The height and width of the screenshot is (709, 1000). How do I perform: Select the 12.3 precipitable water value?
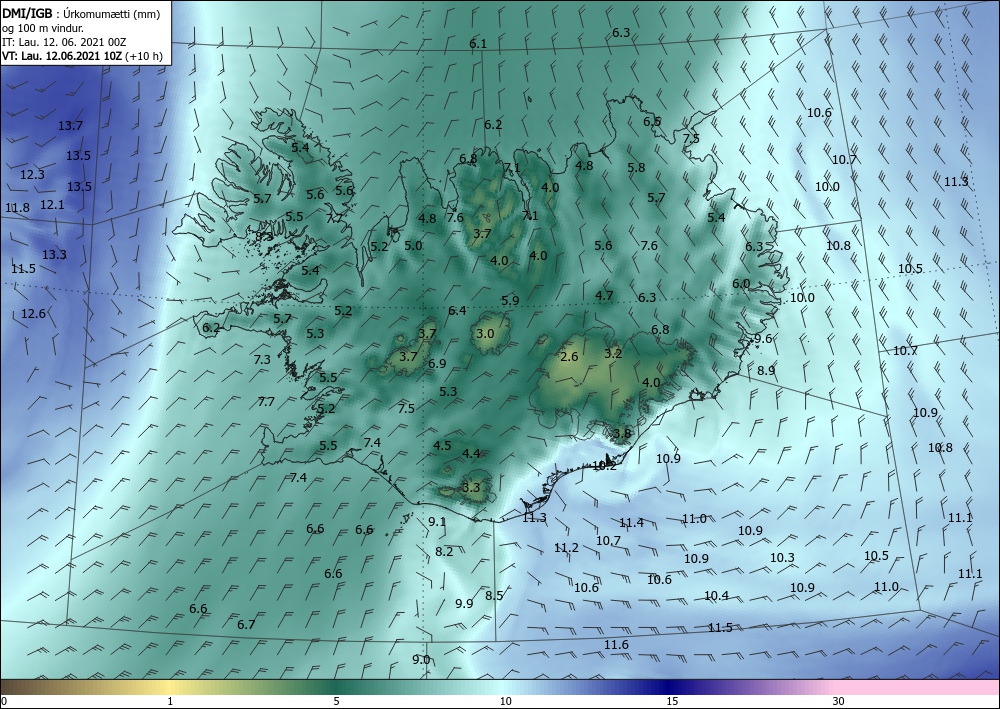[33, 175]
